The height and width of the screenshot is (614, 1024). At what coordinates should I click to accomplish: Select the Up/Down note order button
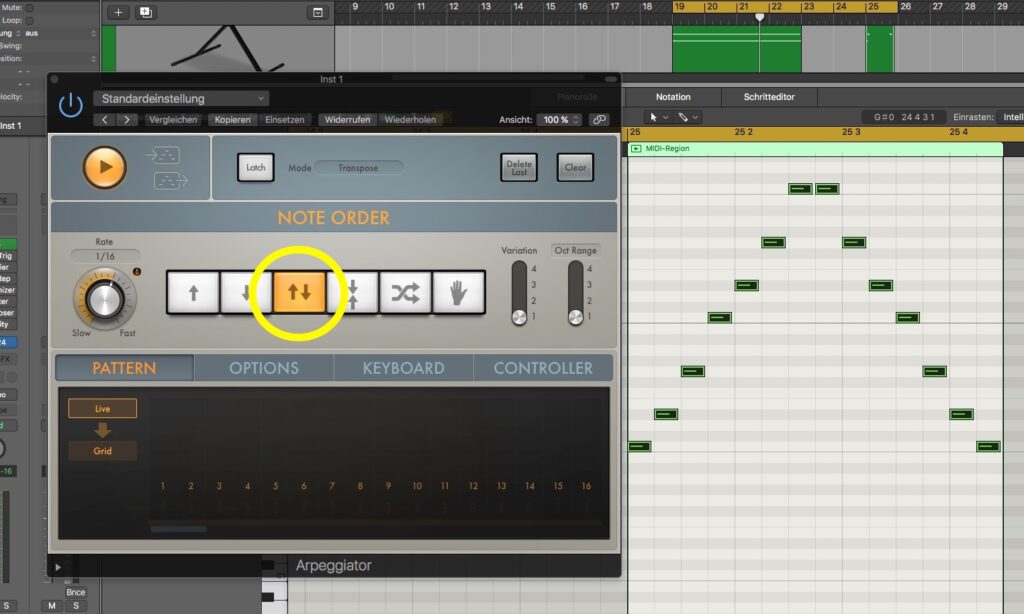[x=300, y=293]
